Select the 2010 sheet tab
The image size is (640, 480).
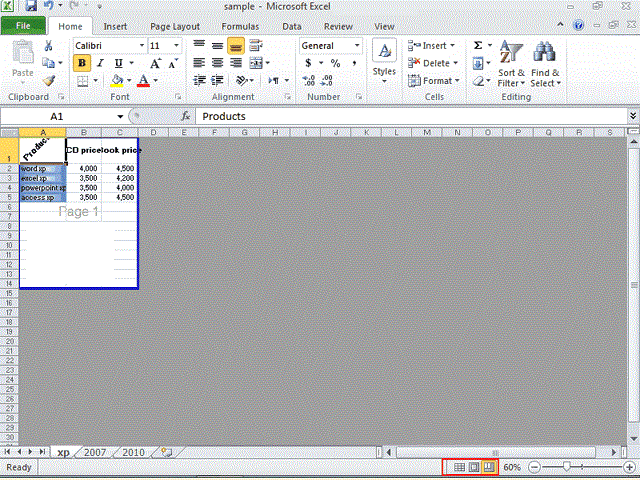click(x=133, y=452)
